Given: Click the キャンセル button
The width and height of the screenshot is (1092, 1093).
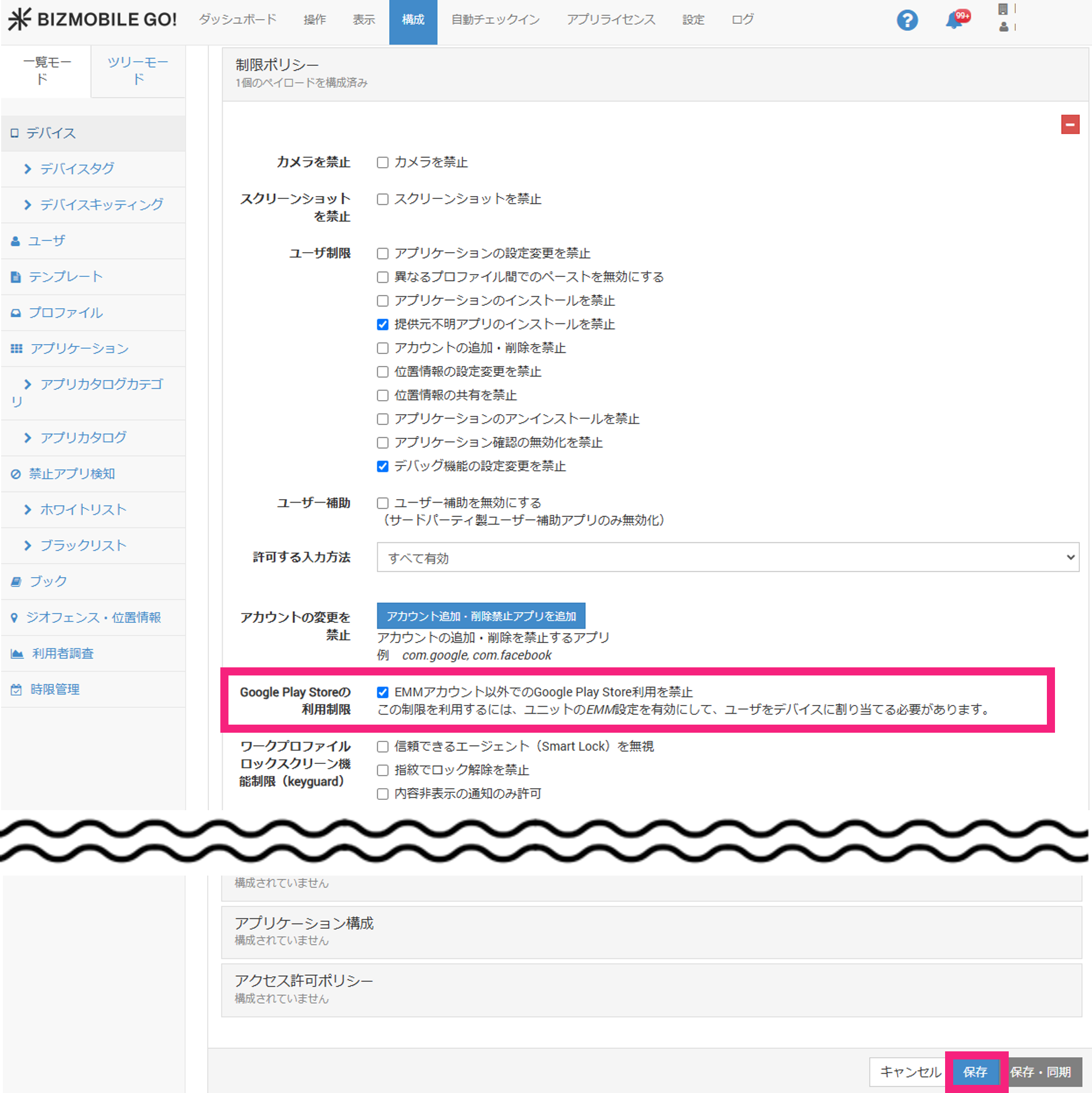Looking at the screenshot, I should tap(909, 1072).
